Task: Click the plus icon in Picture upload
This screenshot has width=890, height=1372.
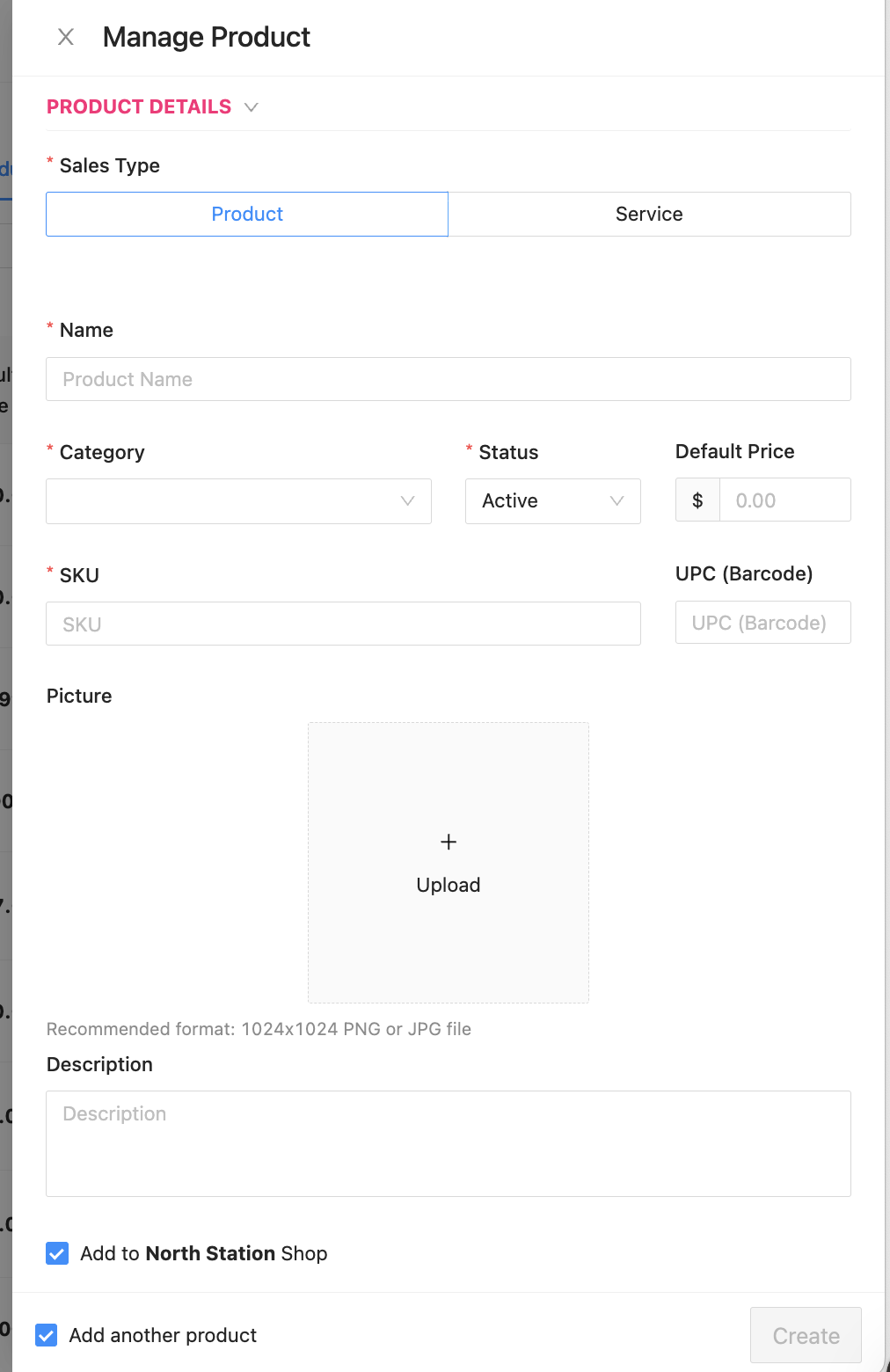Action: click(x=449, y=842)
